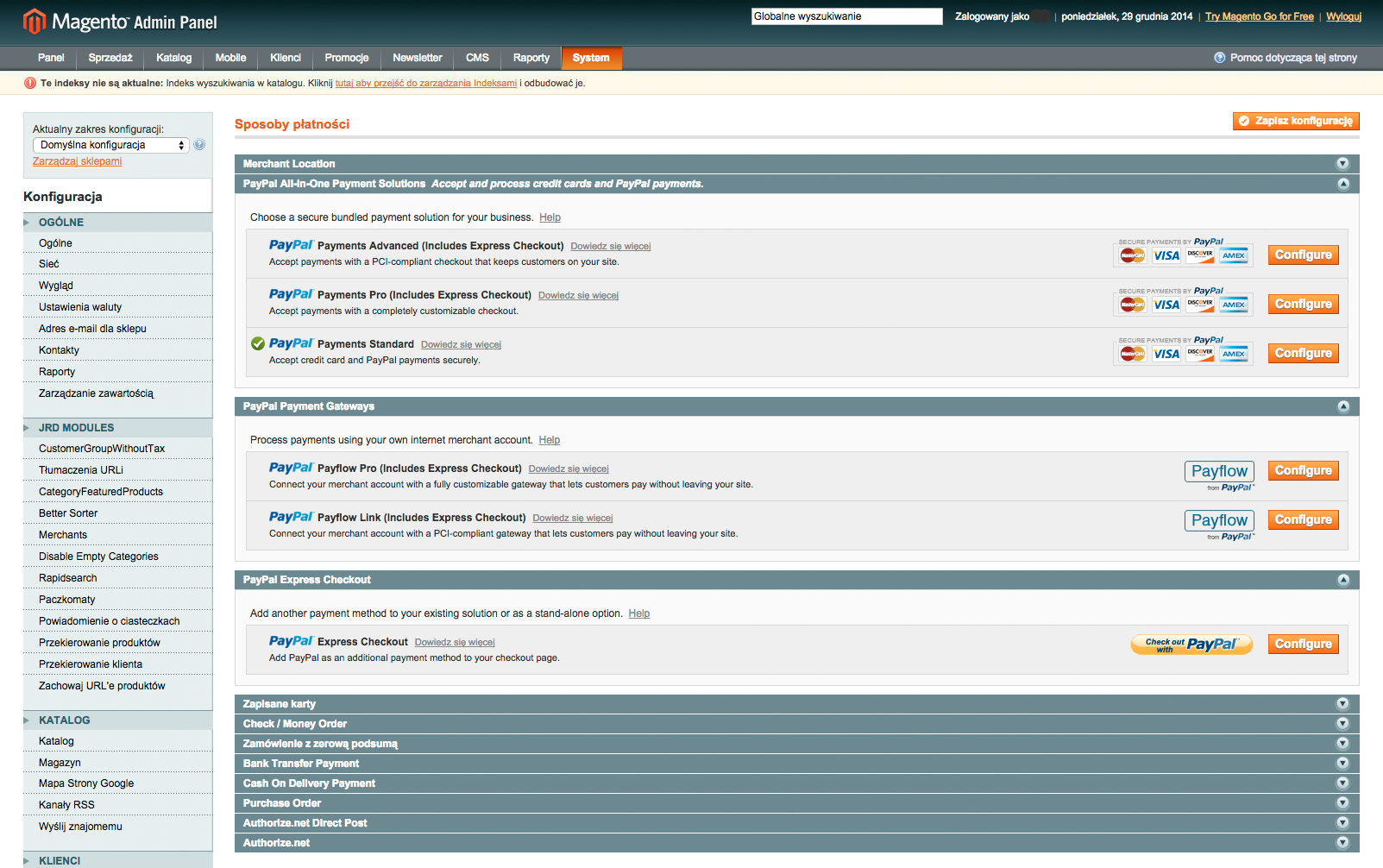Click Try Magento Go for Free link
1383x868 pixels.
click(1260, 16)
